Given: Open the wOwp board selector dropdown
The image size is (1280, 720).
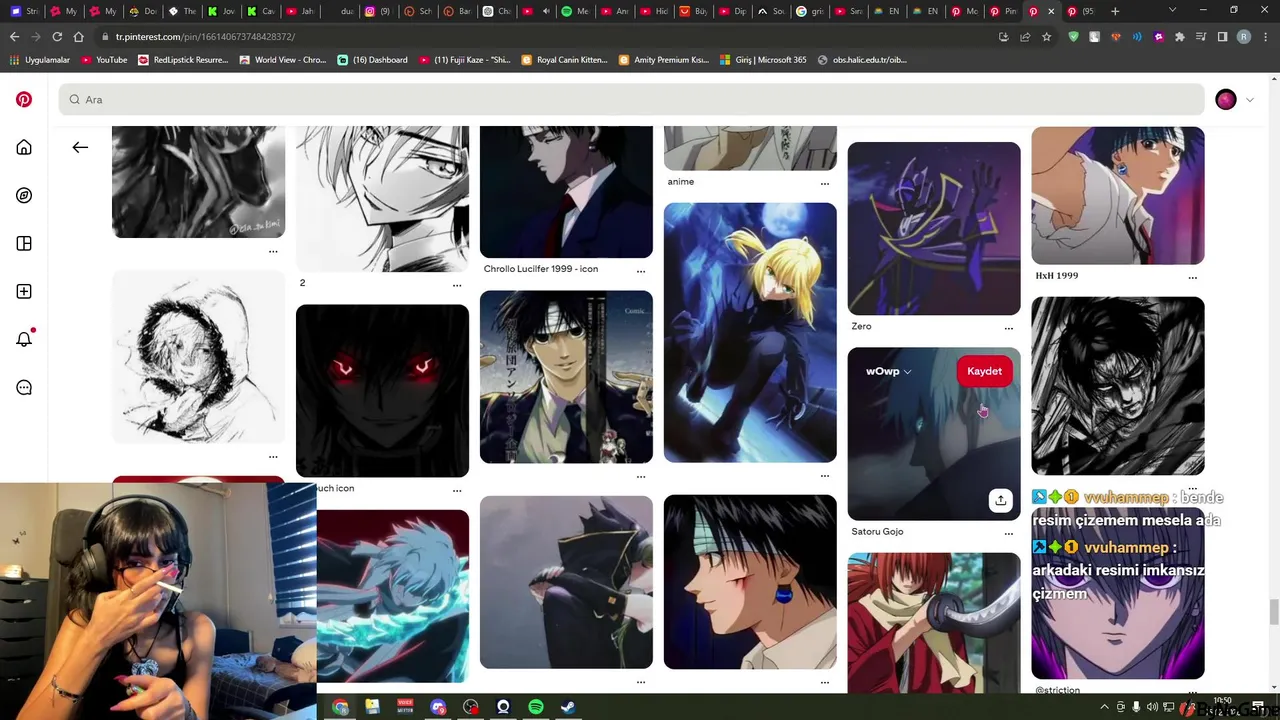Looking at the screenshot, I should point(889,371).
